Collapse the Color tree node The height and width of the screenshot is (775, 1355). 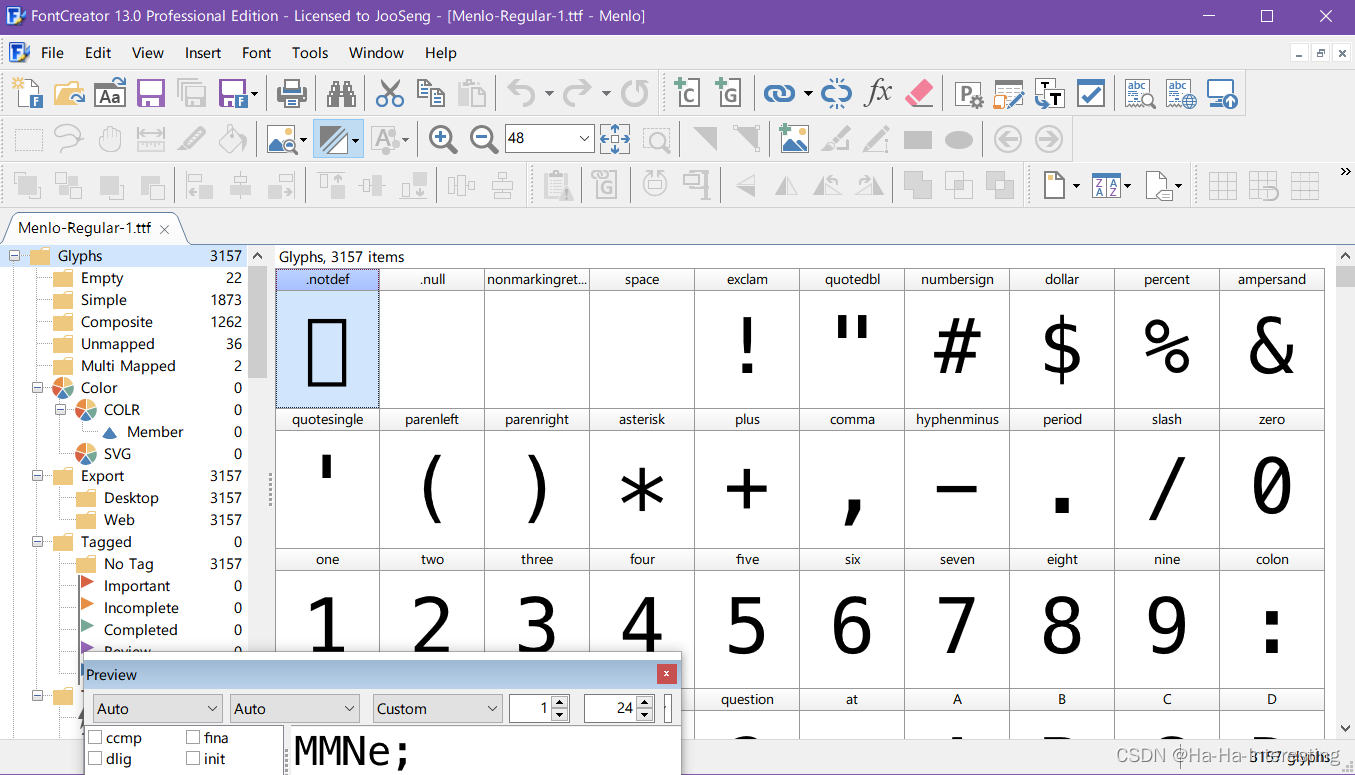(x=38, y=388)
